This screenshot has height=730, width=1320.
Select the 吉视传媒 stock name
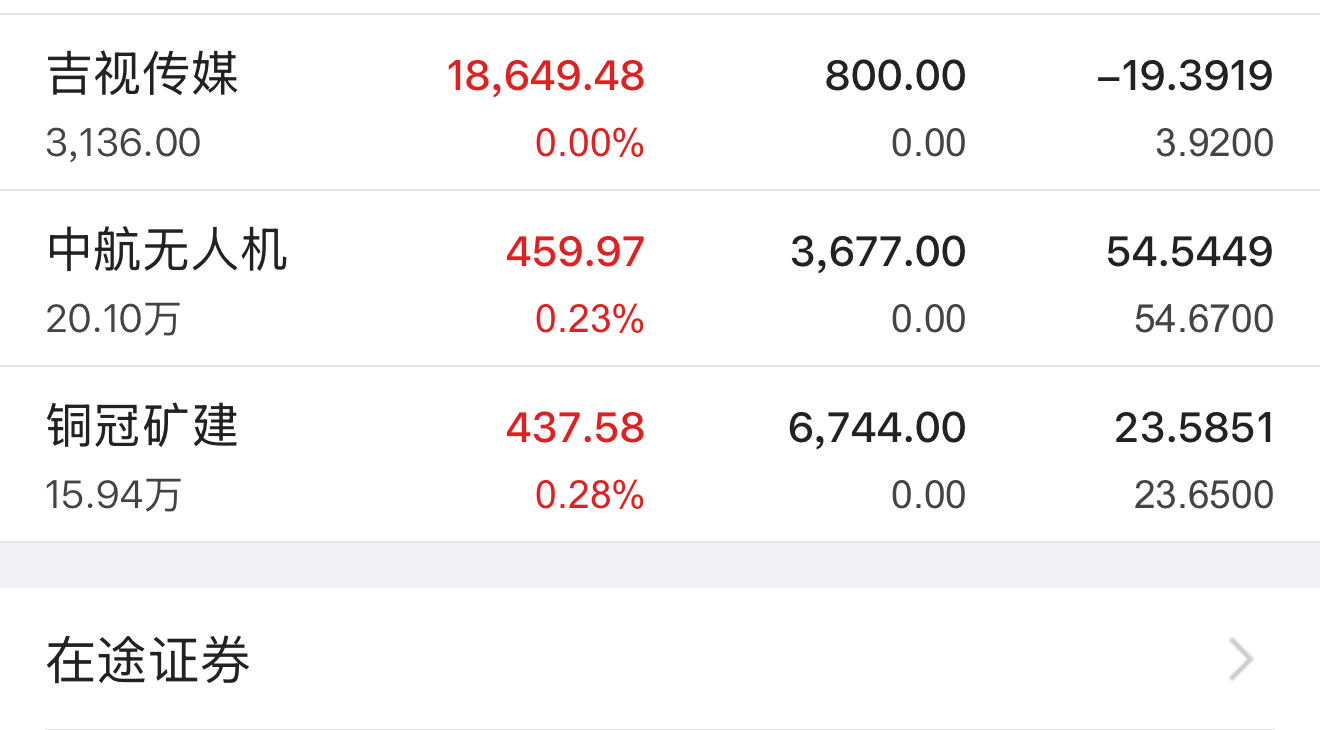click(x=142, y=75)
